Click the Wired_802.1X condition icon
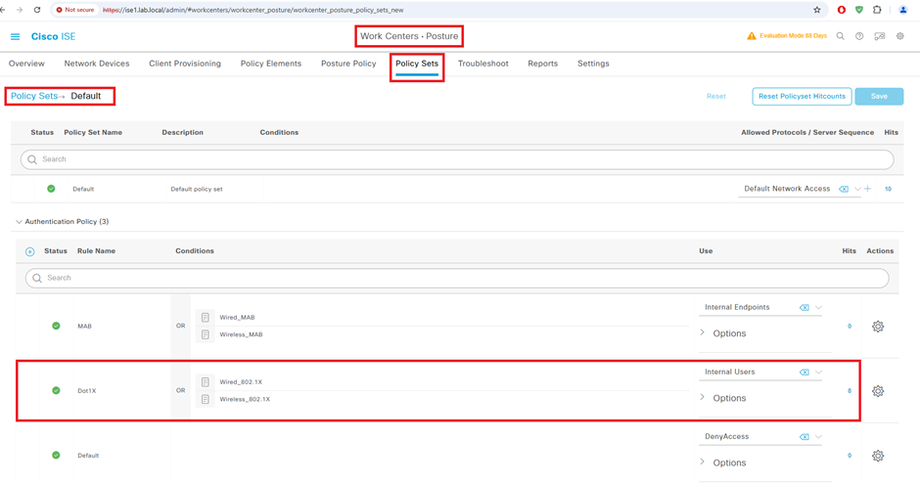920x484 pixels. tap(205, 382)
